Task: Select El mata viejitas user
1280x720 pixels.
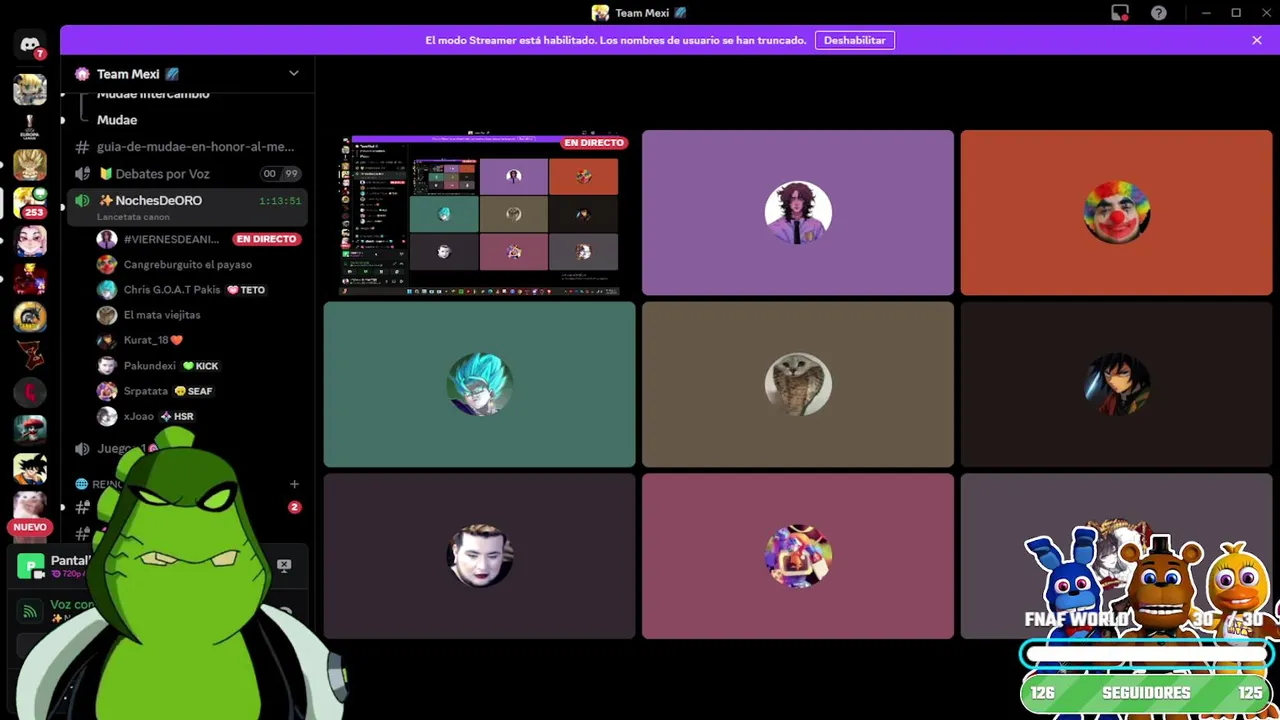Action: (x=200, y=315)
